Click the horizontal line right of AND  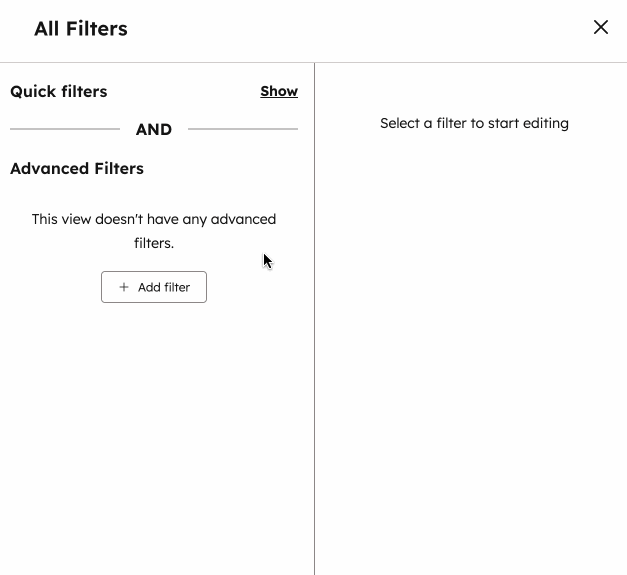point(243,129)
